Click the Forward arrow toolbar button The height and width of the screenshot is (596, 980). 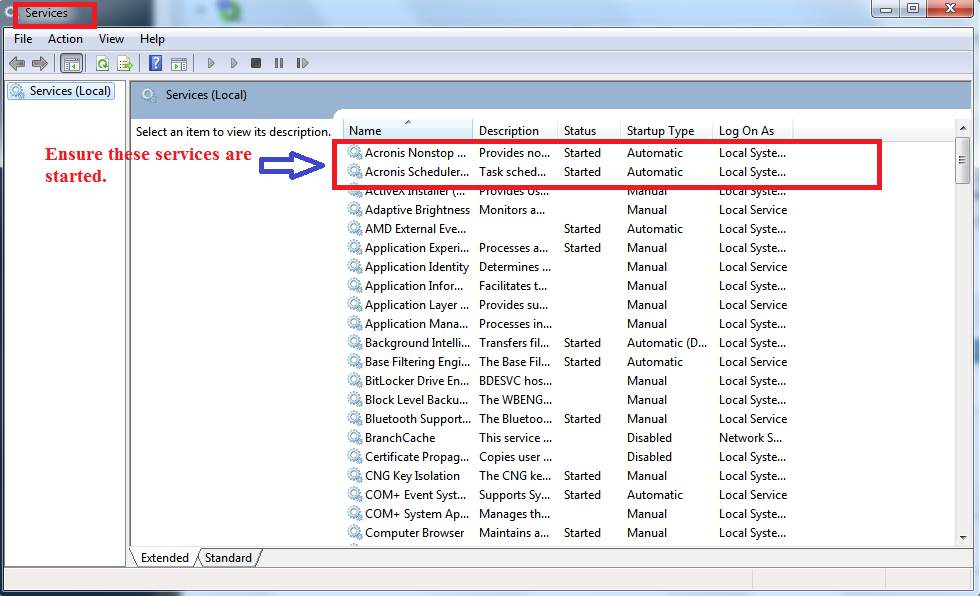click(x=40, y=63)
